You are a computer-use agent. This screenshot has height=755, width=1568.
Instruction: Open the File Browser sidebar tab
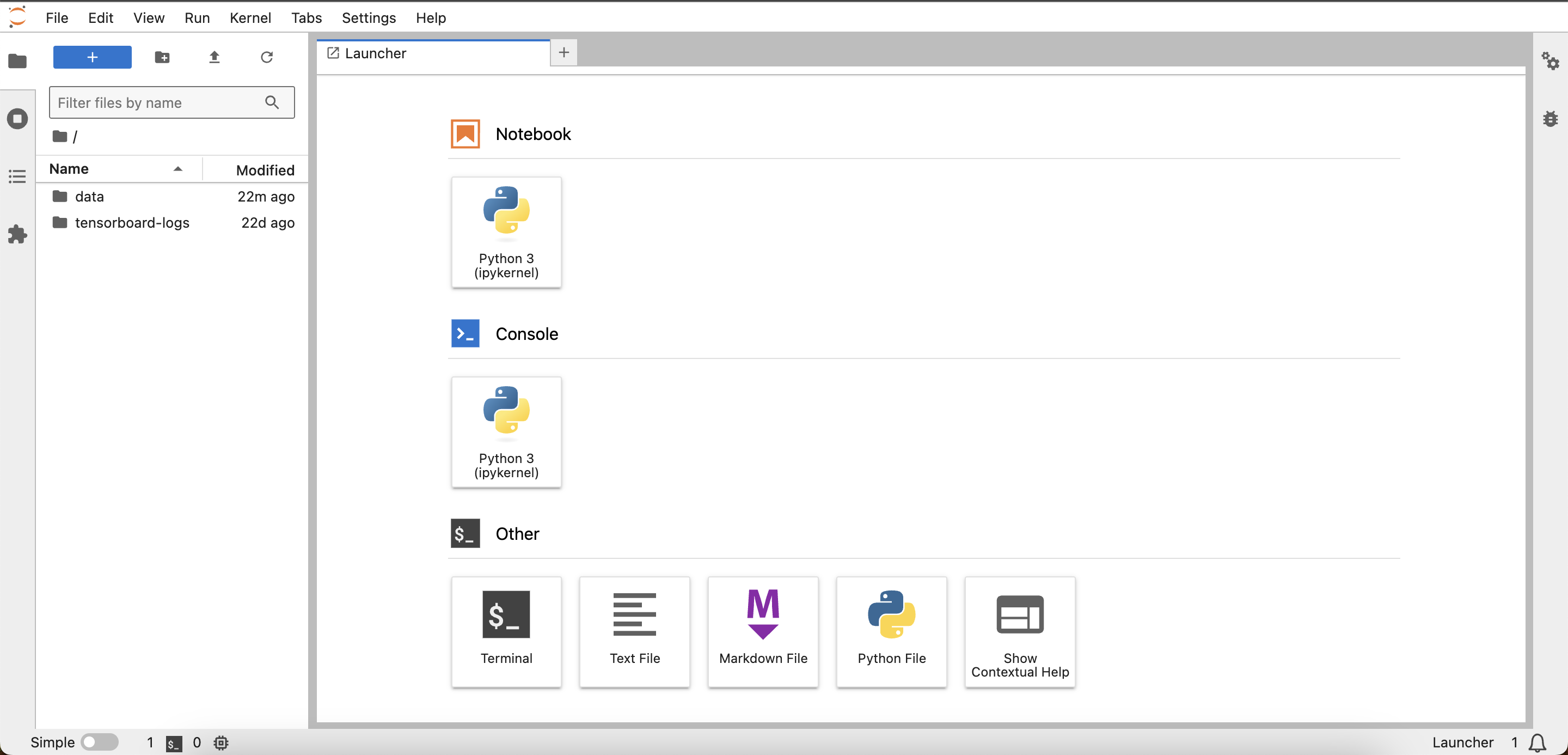[17, 61]
